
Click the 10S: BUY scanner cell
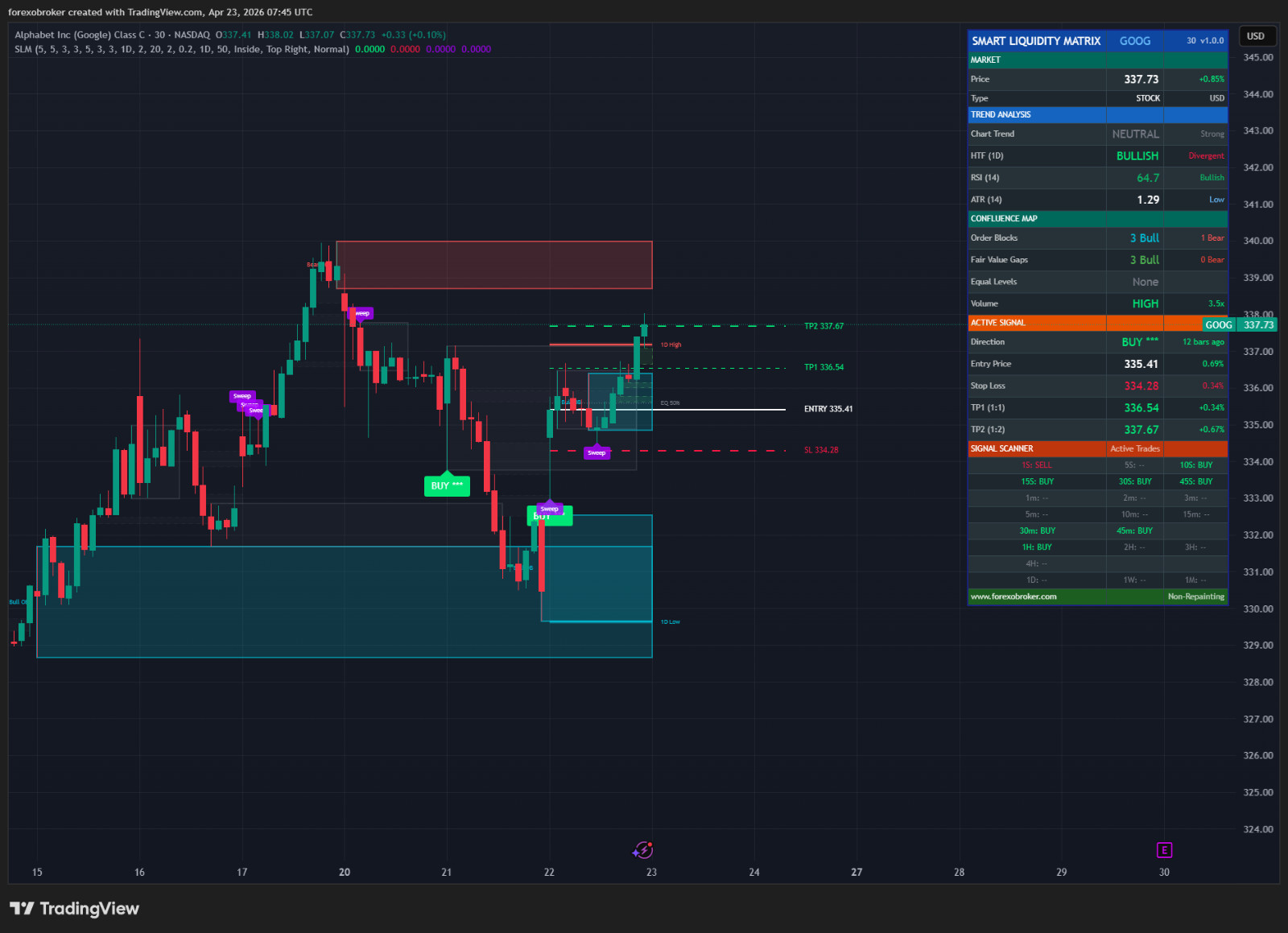[1195, 465]
